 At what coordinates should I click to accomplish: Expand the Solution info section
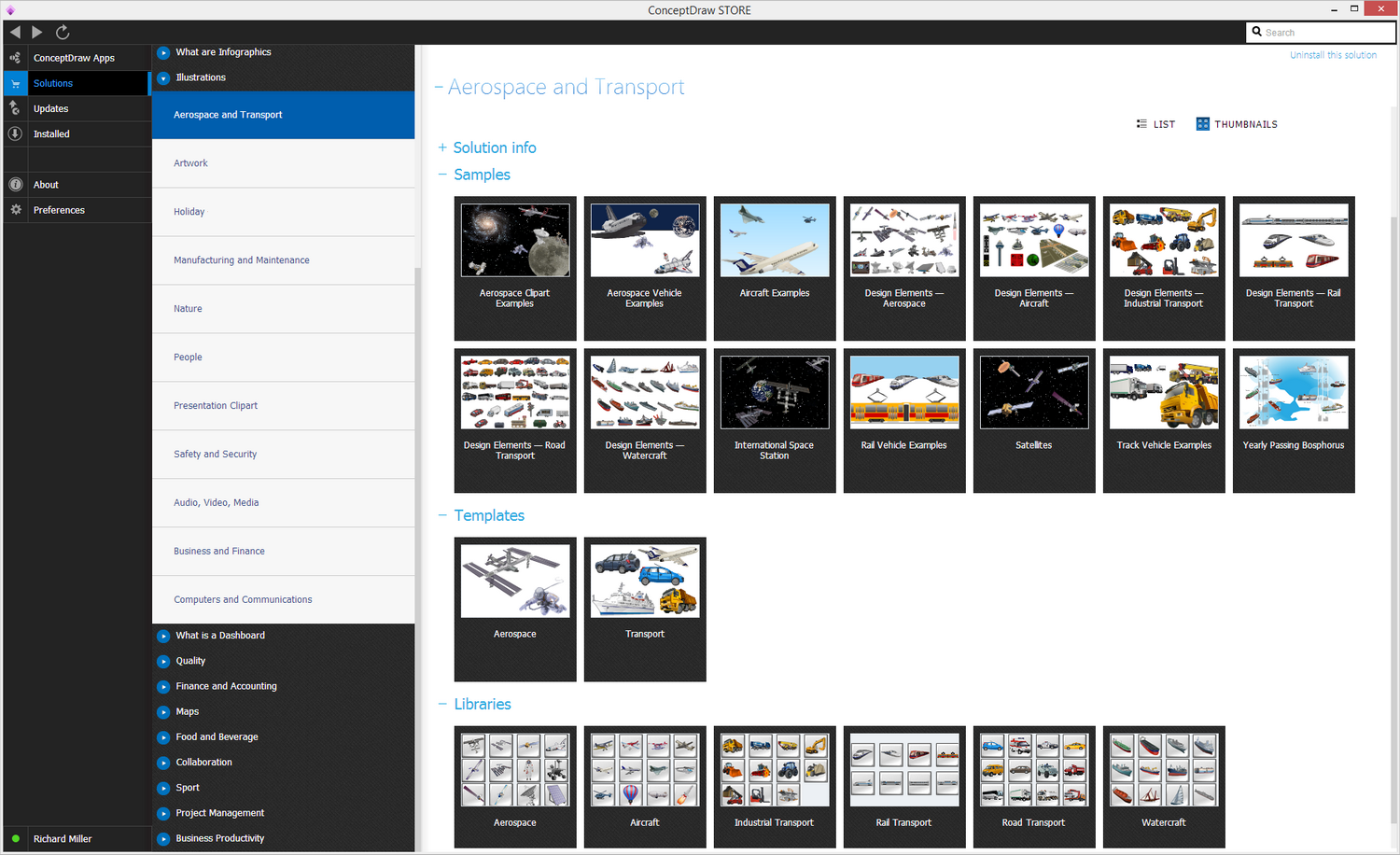[x=494, y=147]
